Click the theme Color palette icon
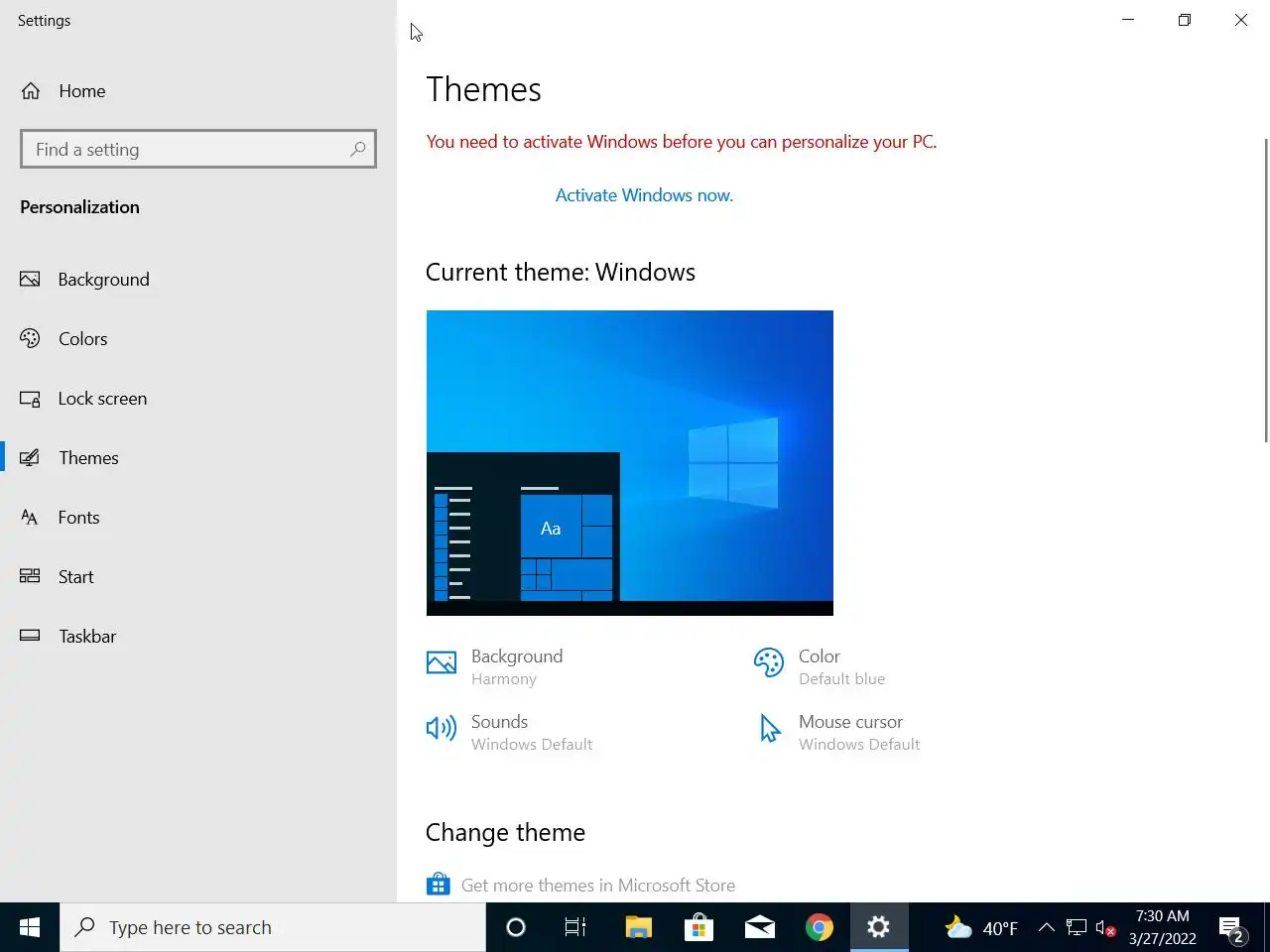Screen dimensions: 1270x952 (769, 662)
